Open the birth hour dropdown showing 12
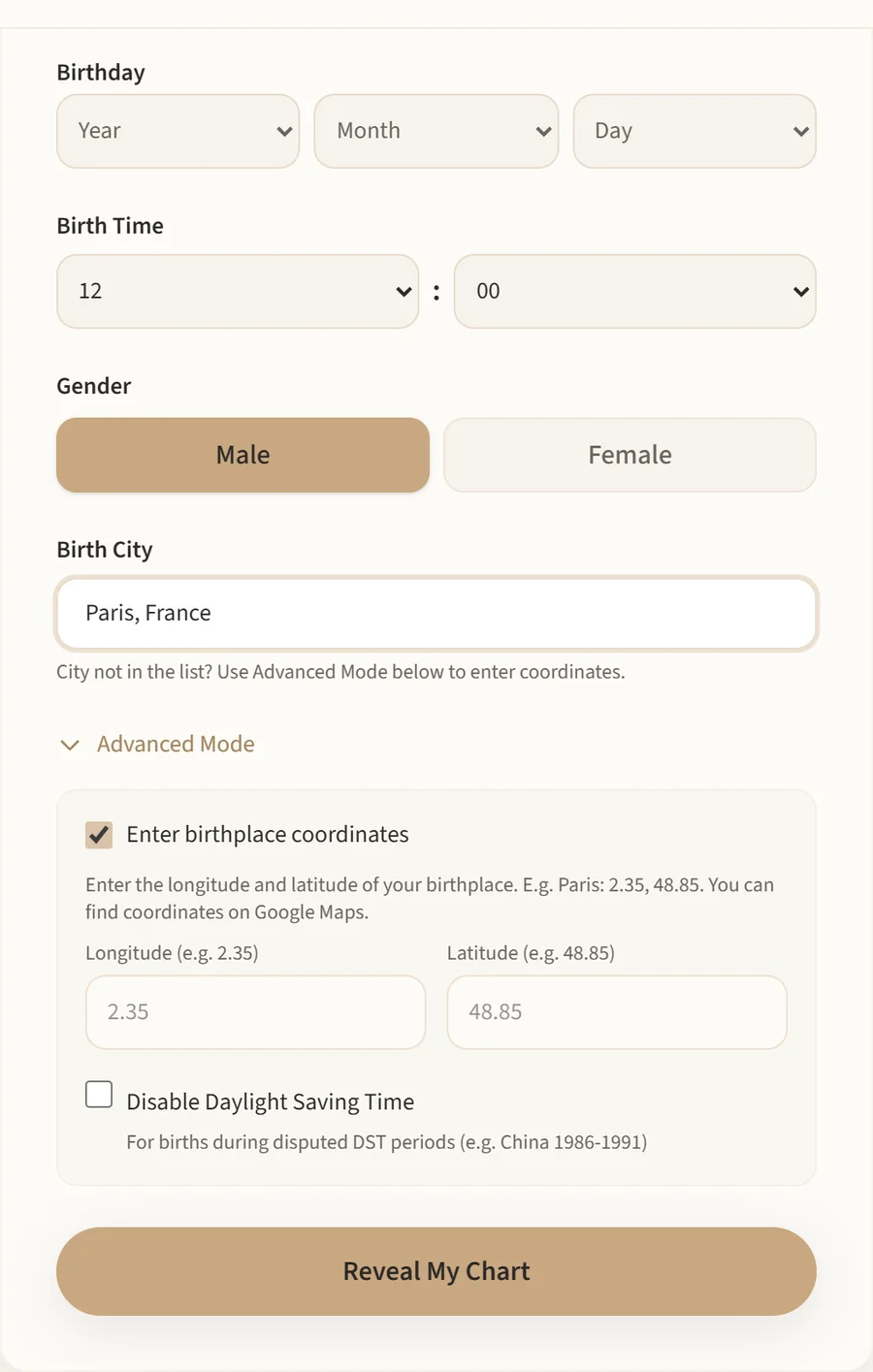This screenshot has width=873, height=1372. point(238,291)
